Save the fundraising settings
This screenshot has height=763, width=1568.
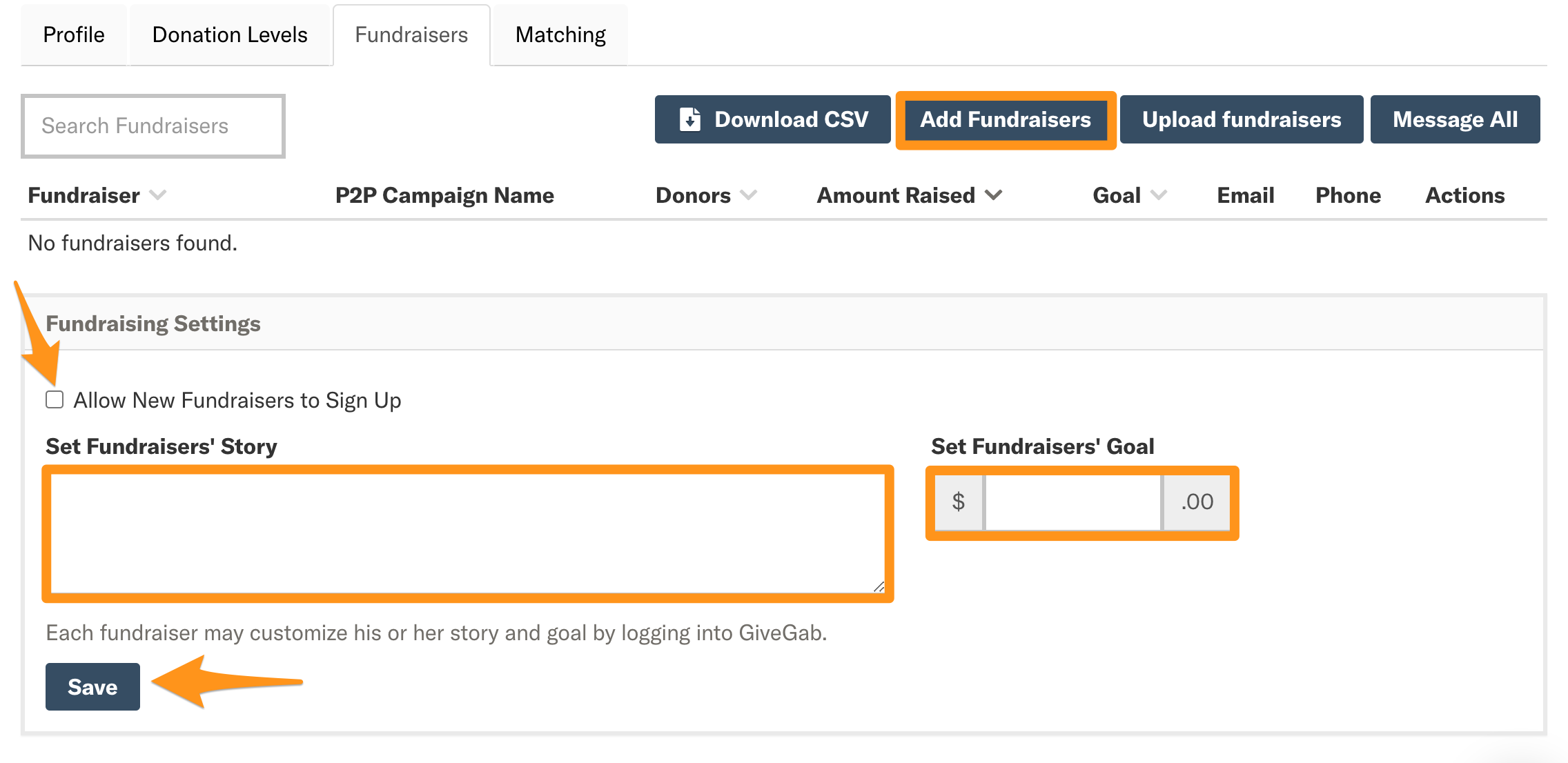coord(92,686)
